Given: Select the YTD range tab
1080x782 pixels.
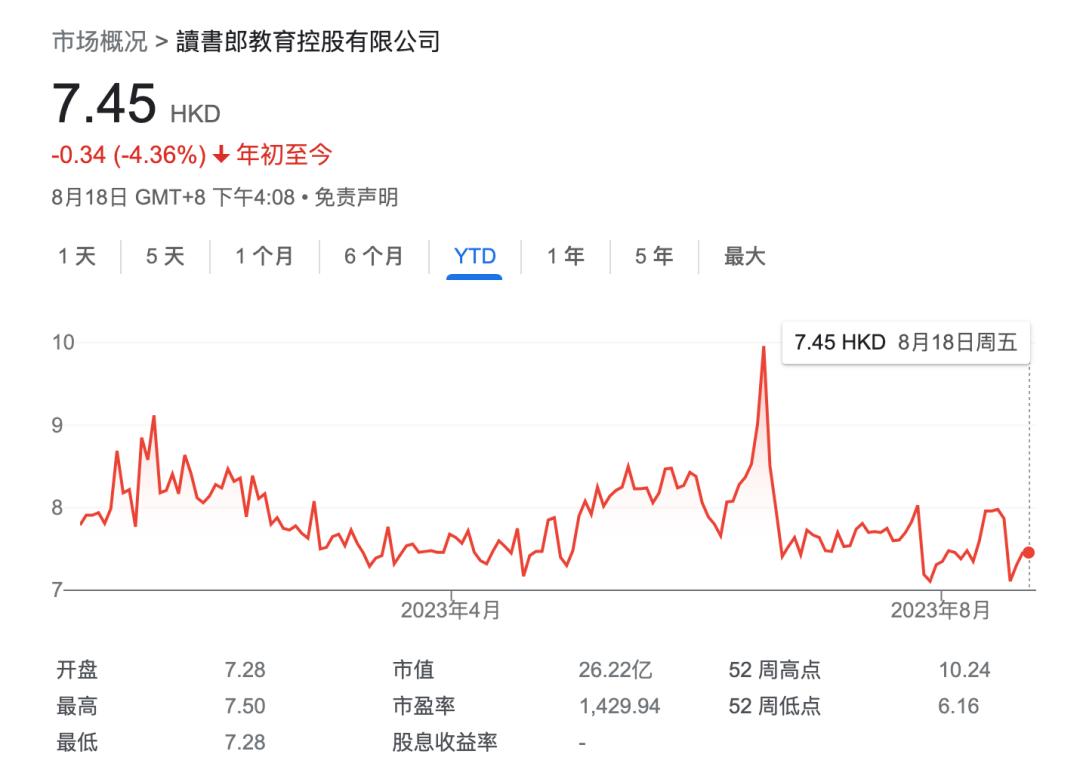Looking at the screenshot, I should 475,256.
